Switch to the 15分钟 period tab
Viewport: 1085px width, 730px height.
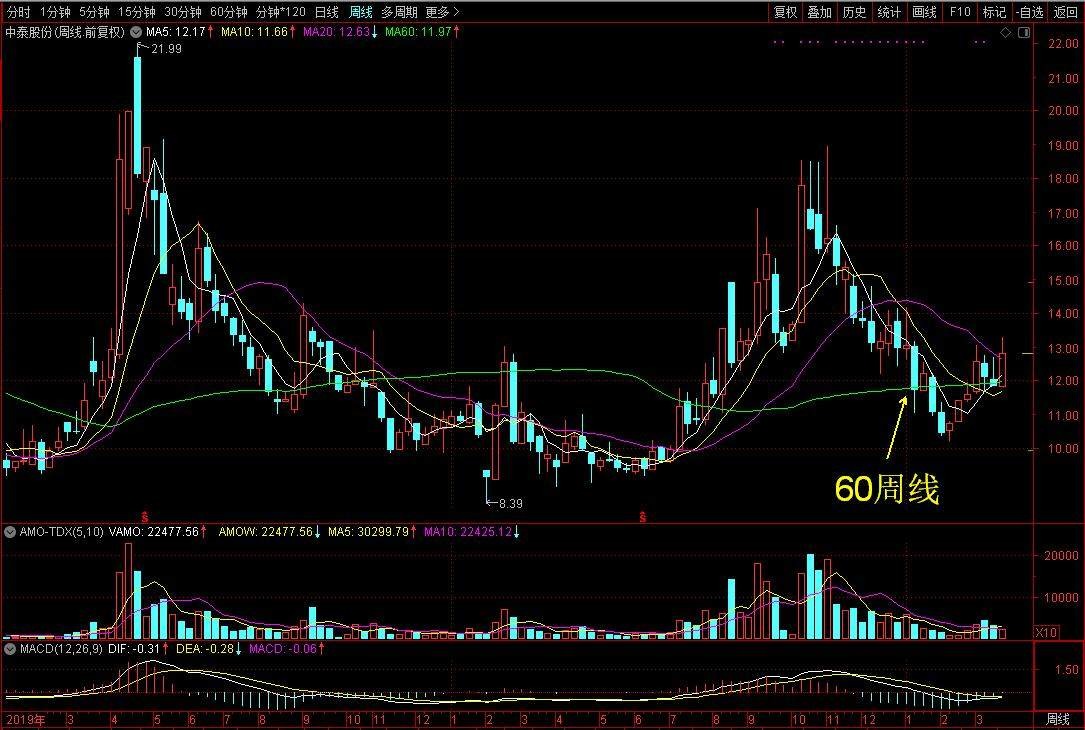tap(136, 12)
